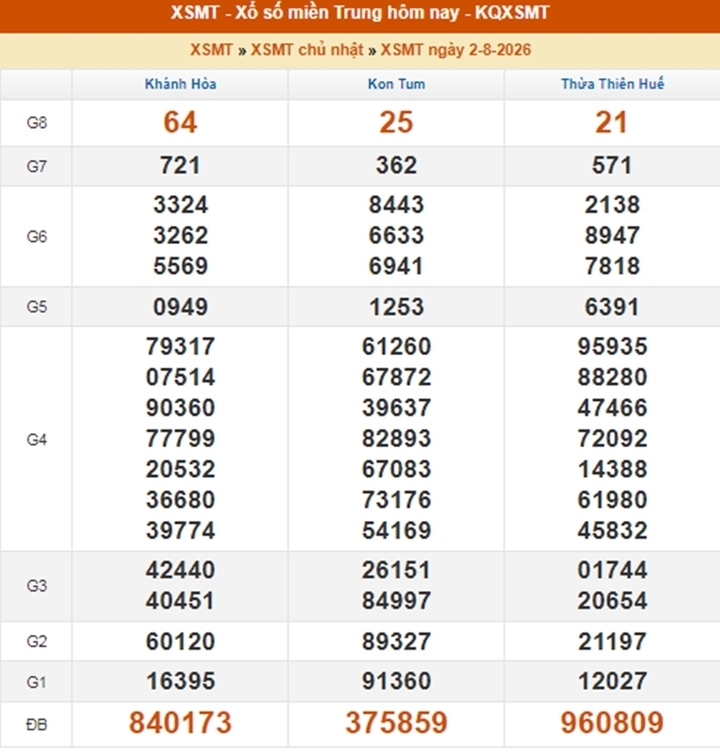Select Thừa Thiên Huế G7 number 571
The width and height of the screenshot is (720, 754).
[612, 166]
